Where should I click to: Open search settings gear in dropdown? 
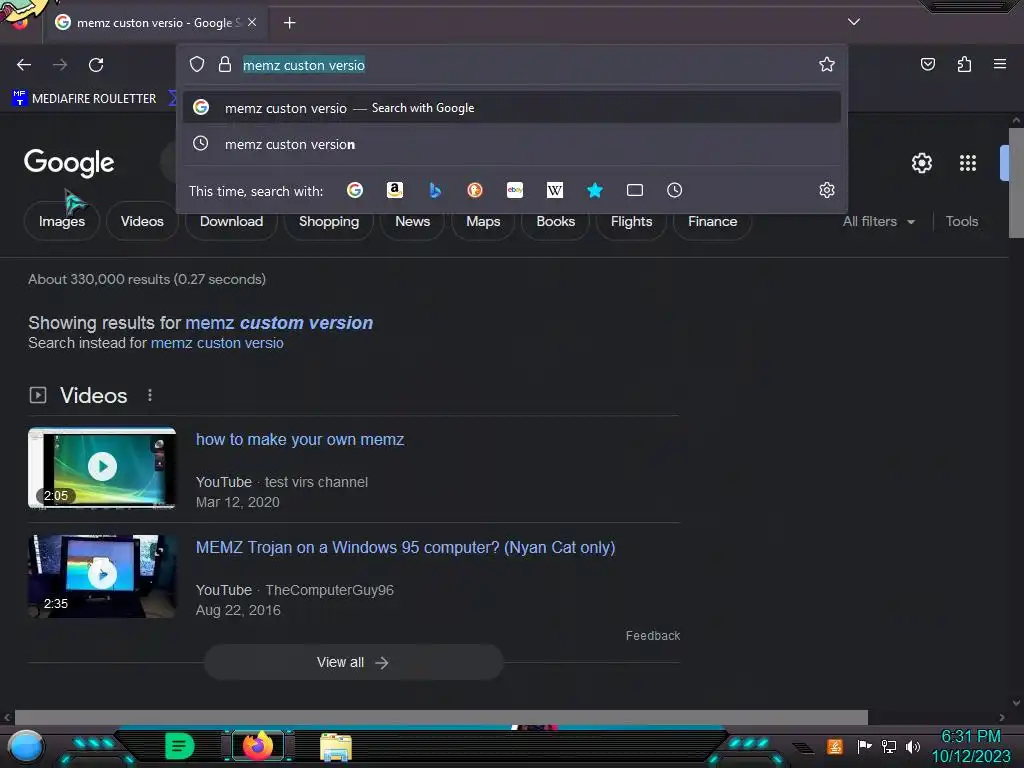click(827, 190)
